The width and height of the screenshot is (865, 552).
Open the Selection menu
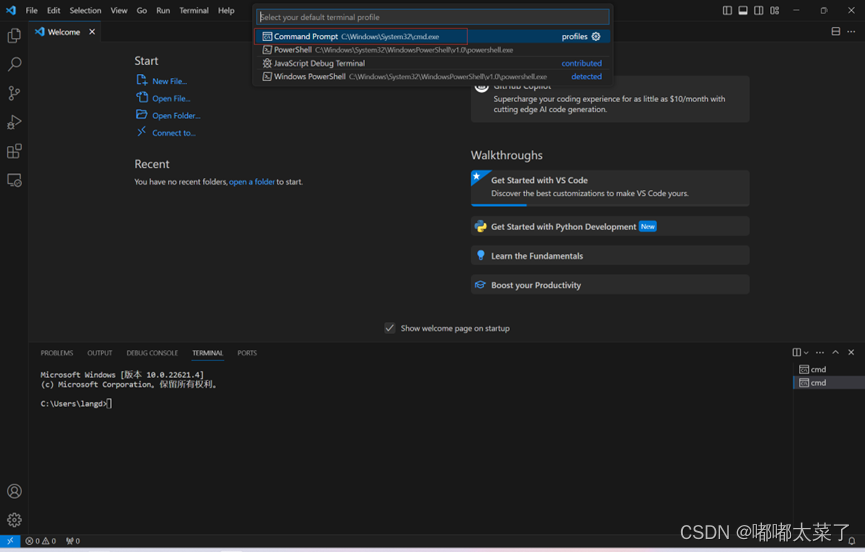click(x=86, y=10)
